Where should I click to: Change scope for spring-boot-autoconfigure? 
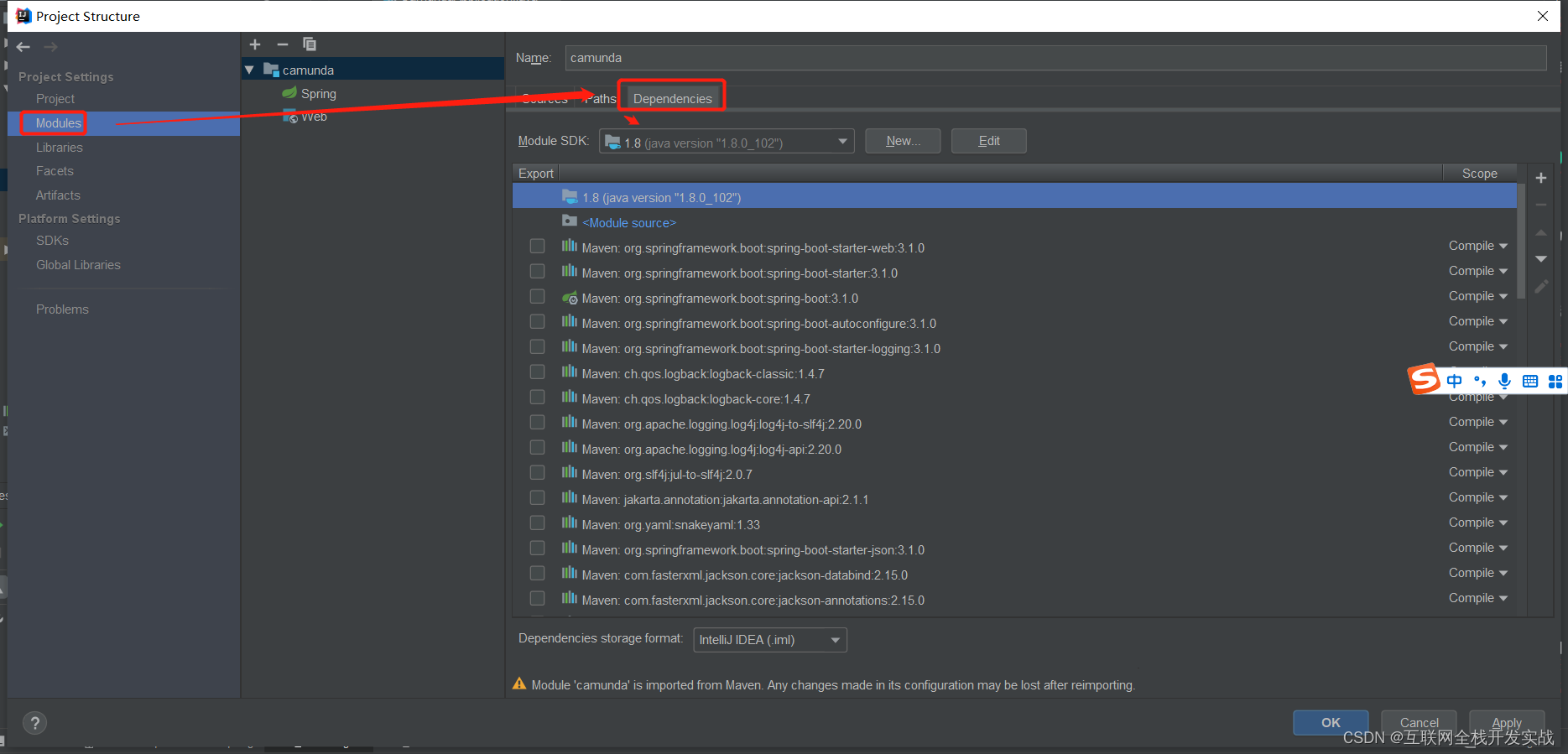[x=1478, y=321]
